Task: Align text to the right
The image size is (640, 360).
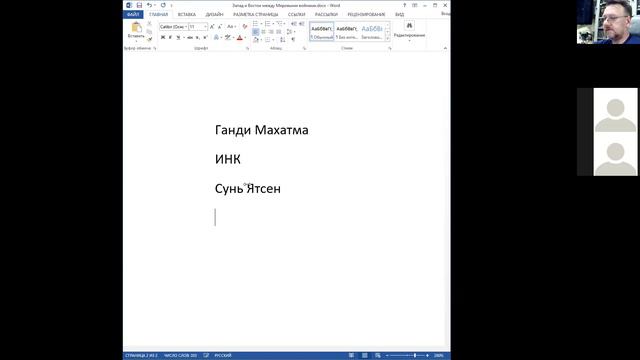Action: (271, 32)
